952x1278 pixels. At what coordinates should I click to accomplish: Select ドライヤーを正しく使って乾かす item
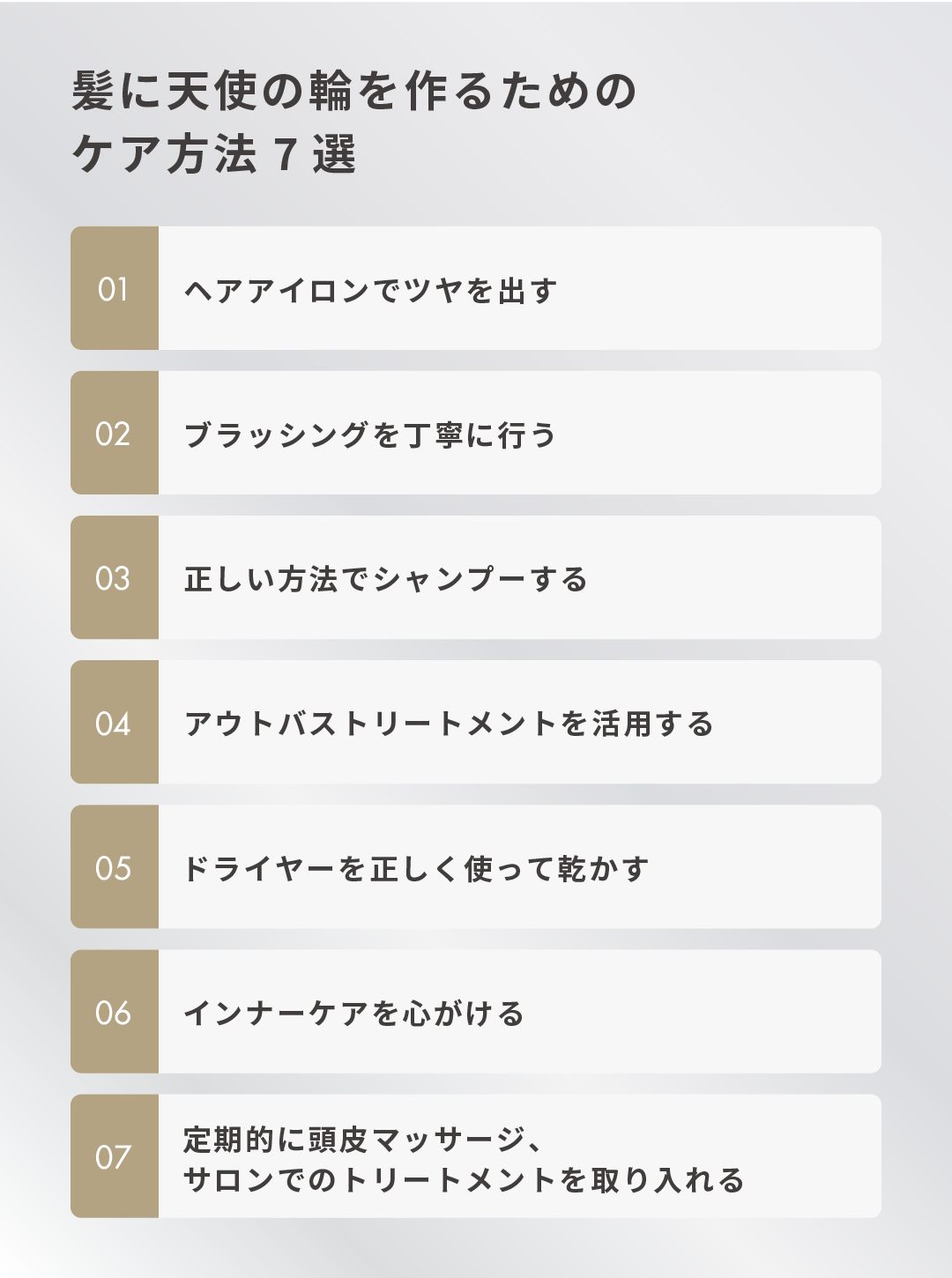point(476,866)
